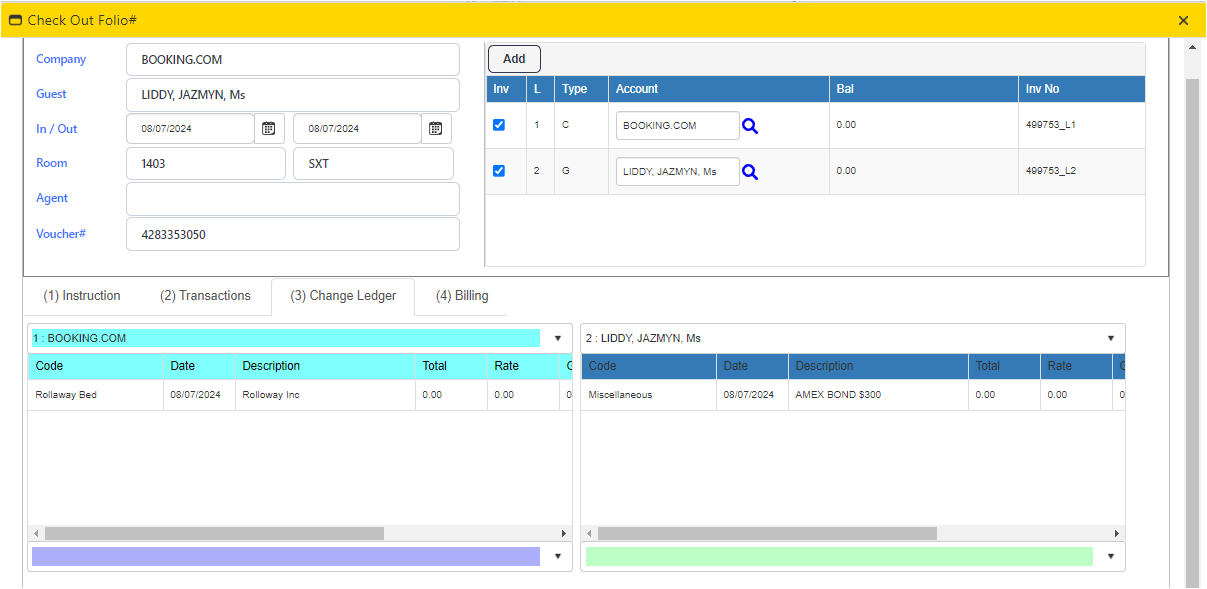The width and height of the screenshot is (1207, 589).
Task: Switch to the (2) Transactions tab
Action: (205, 296)
